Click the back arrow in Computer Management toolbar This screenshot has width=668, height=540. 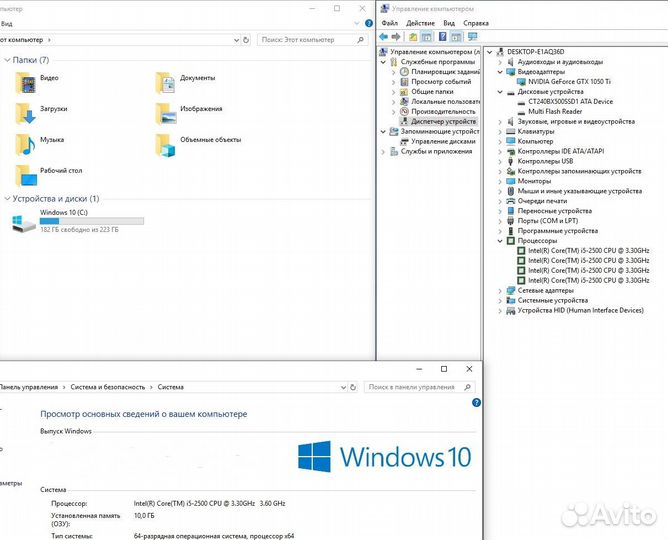tap(383, 36)
